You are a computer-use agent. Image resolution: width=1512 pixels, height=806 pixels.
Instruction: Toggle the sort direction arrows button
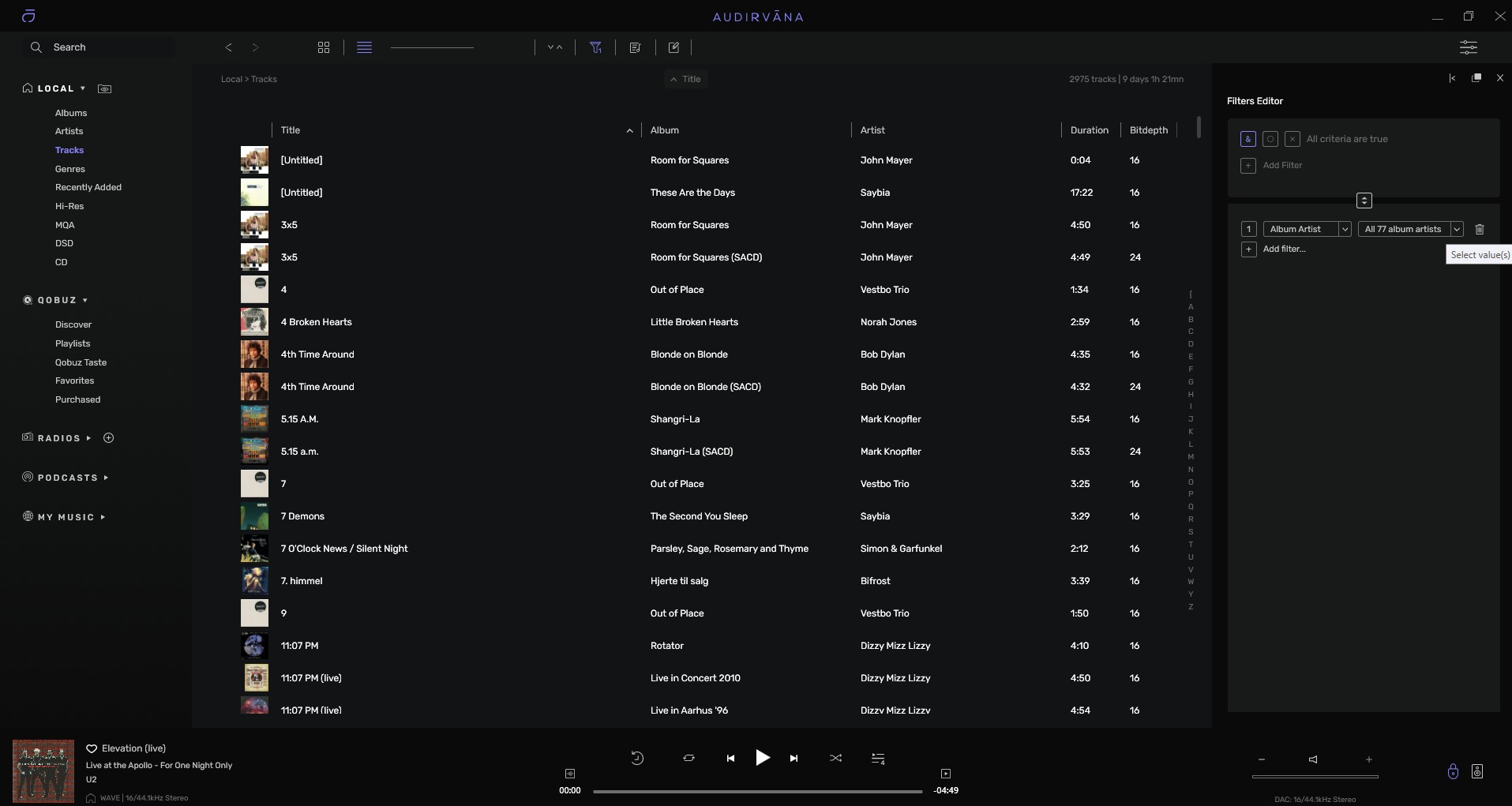point(555,47)
